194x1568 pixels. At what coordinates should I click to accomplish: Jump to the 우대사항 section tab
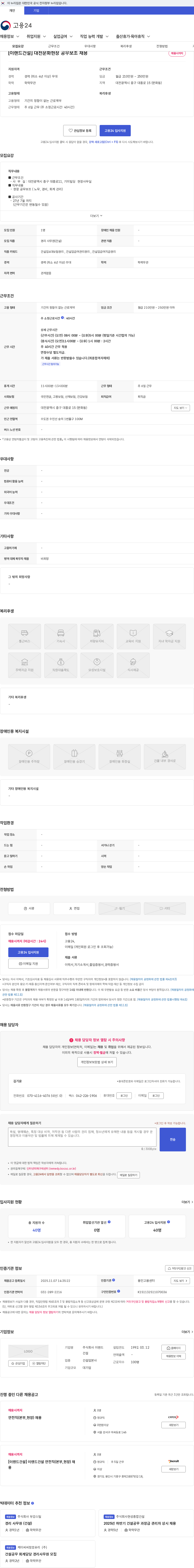pyautogui.click(x=90, y=46)
